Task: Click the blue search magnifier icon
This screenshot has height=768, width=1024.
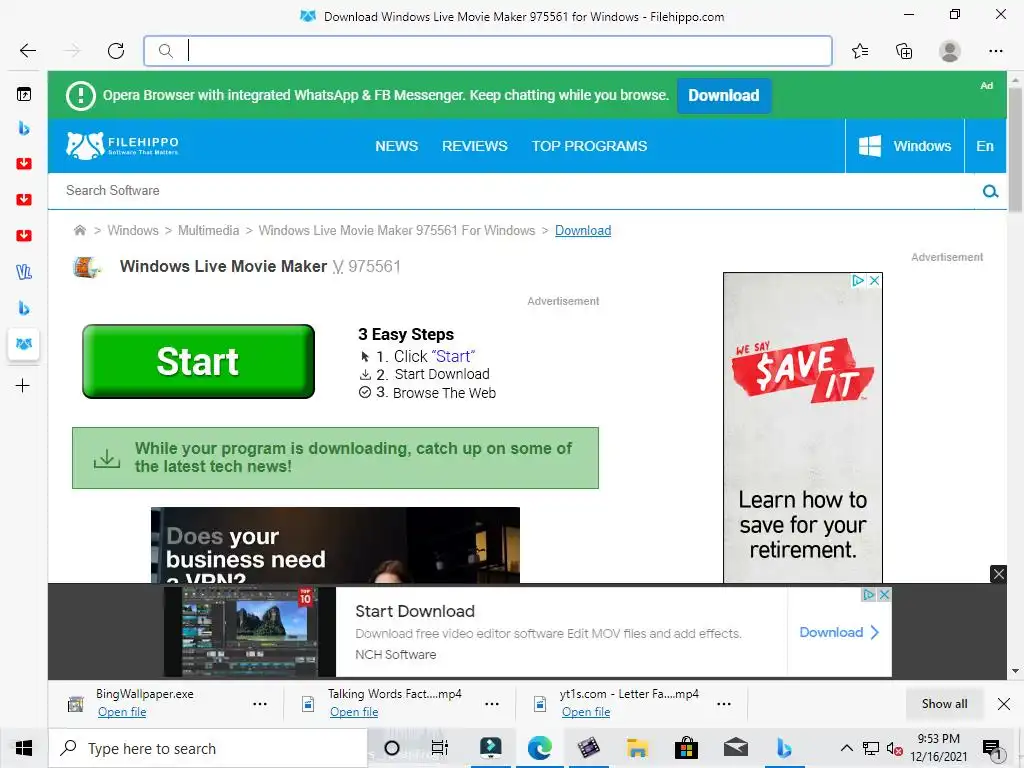Action: click(990, 191)
